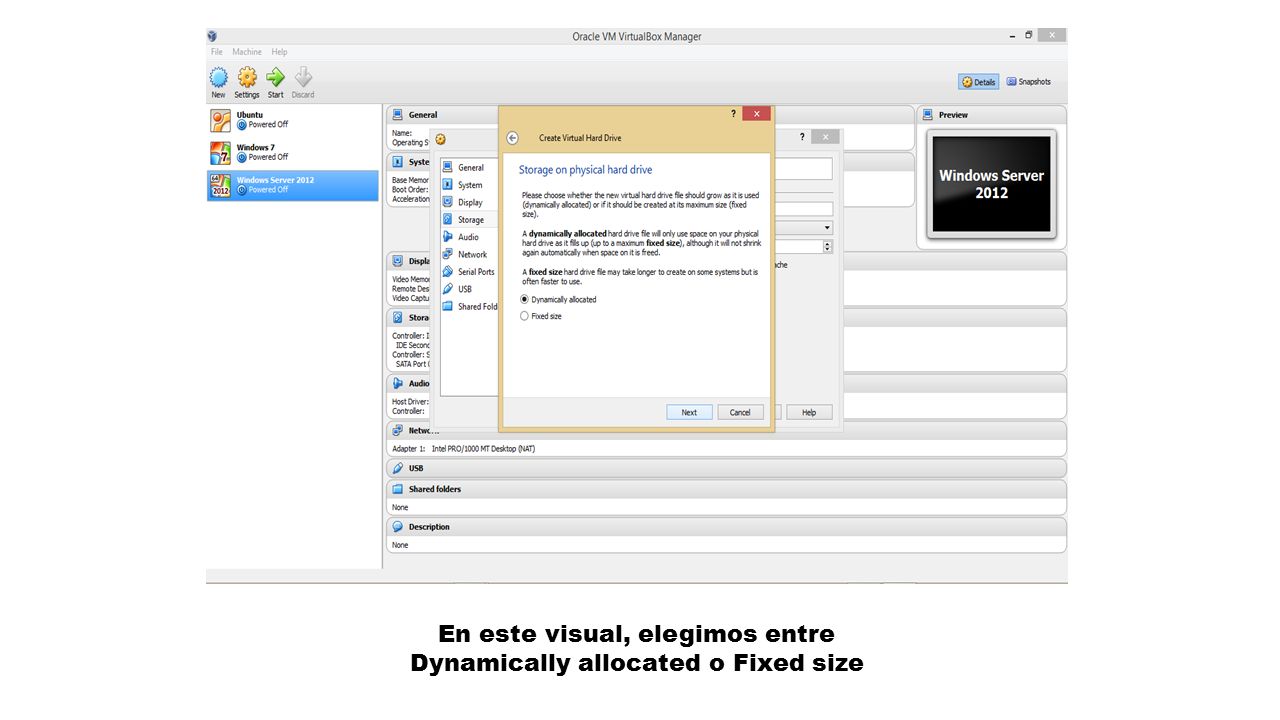Click the wizard's question mark help icon

click(x=733, y=114)
